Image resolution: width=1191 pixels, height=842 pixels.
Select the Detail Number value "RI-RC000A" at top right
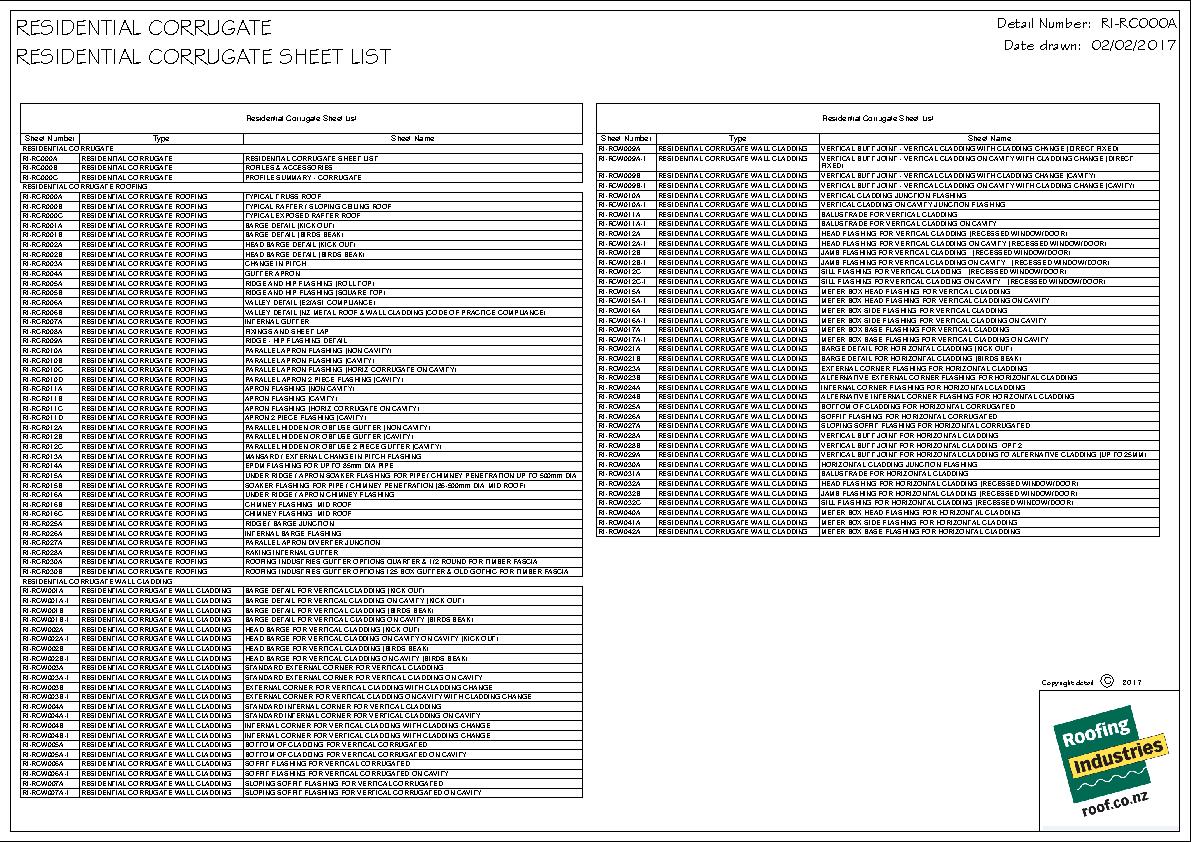(1138, 24)
